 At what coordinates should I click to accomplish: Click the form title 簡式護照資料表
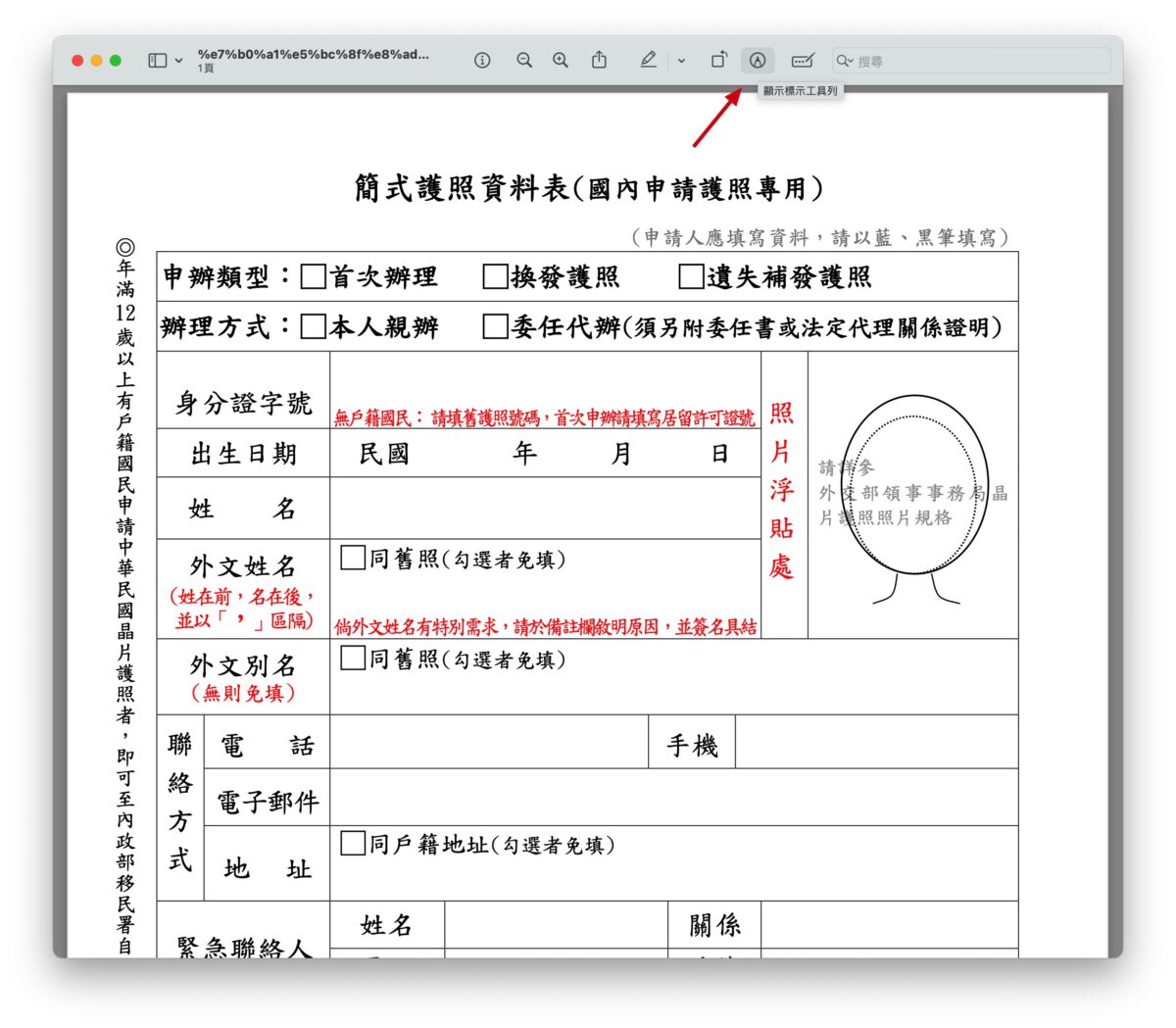pos(462,188)
